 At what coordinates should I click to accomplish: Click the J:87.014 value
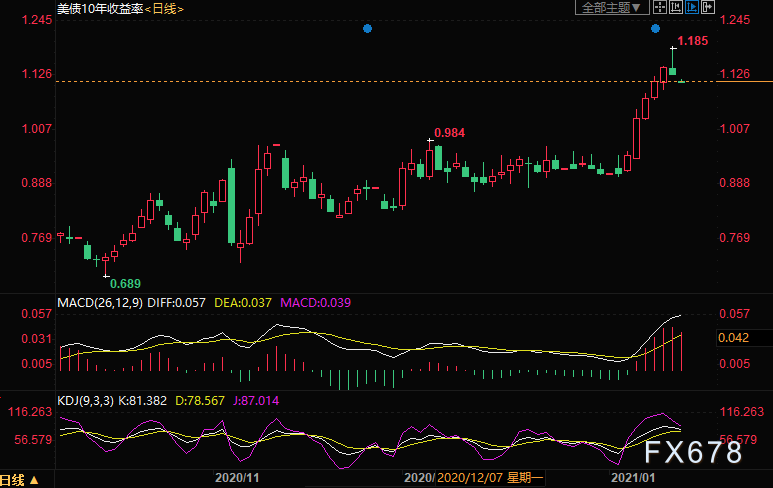(256, 401)
